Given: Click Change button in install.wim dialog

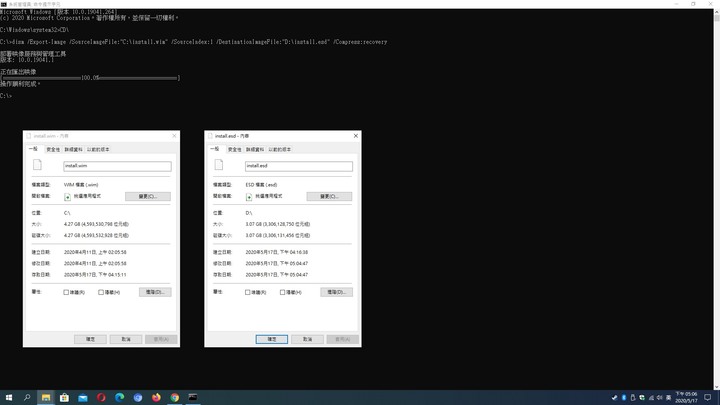Looking at the screenshot, I should (x=148, y=197).
